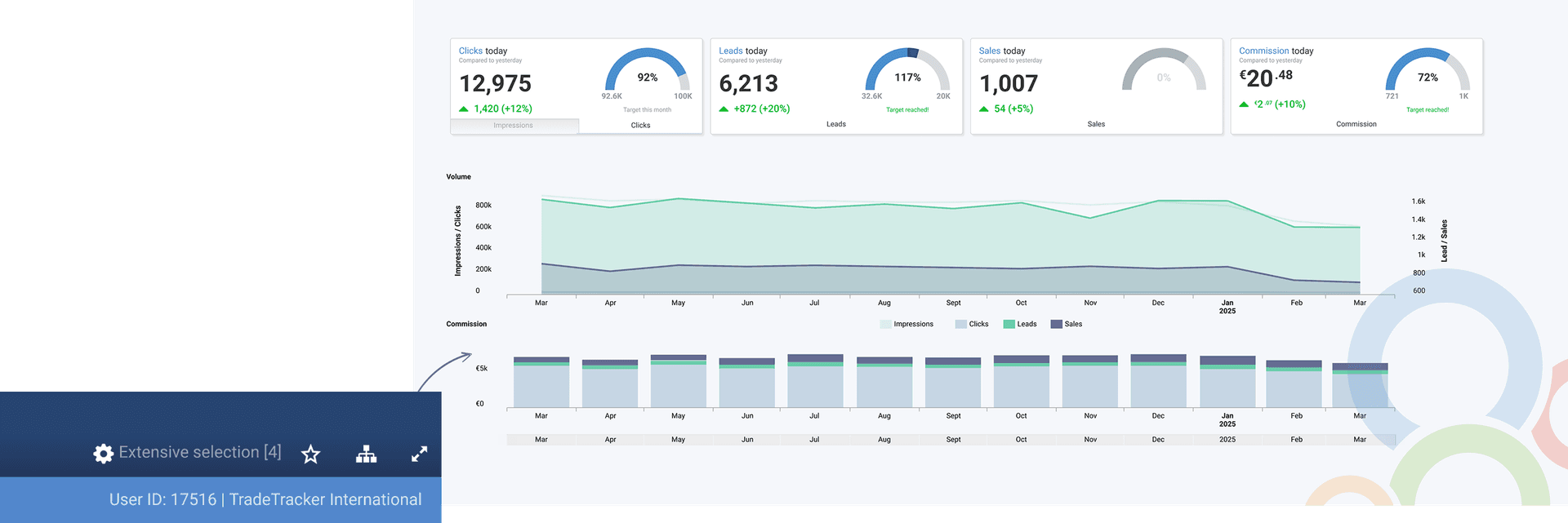Click the 1,420 (+12%) change text
1568x523 pixels.
[x=503, y=109]
